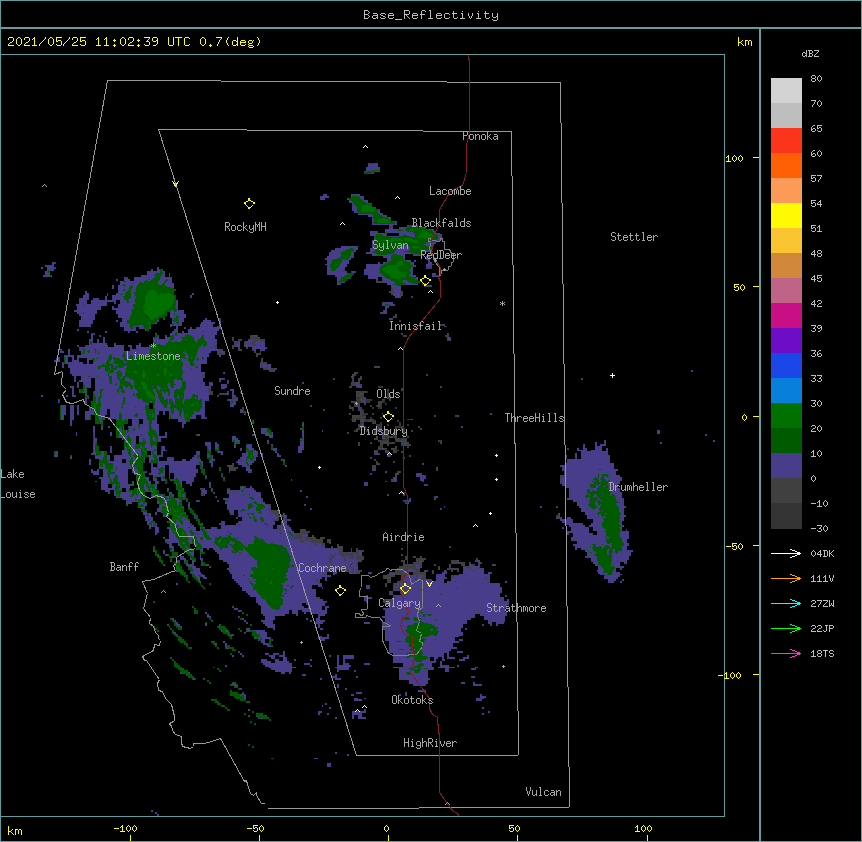862x842 pixels.
Task: Select the bright green 30 dBZ color swatch
Action: click(x=786, y=416)
